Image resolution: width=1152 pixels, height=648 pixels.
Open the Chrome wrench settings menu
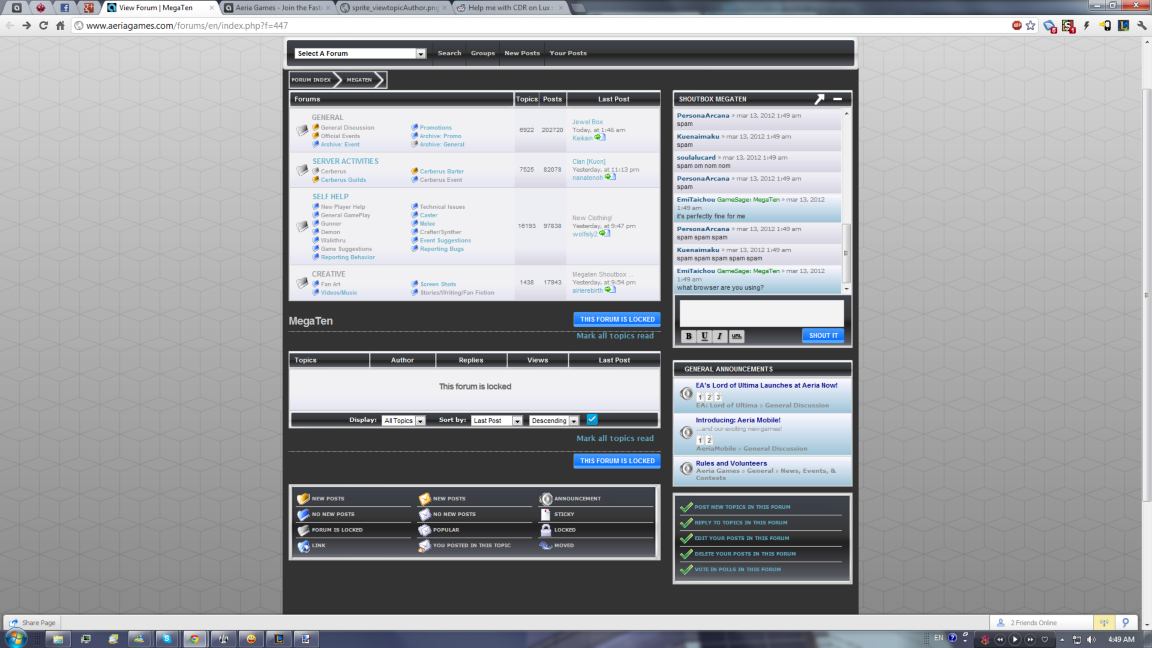(1141, 25)
